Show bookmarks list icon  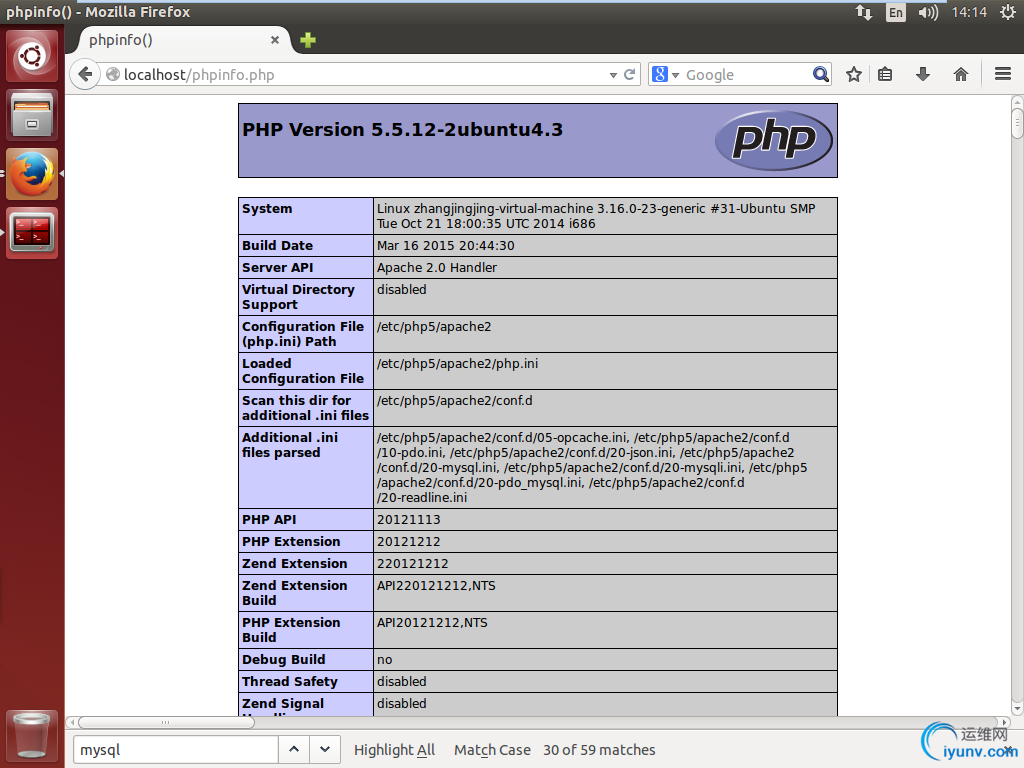(x=885, y=74)
